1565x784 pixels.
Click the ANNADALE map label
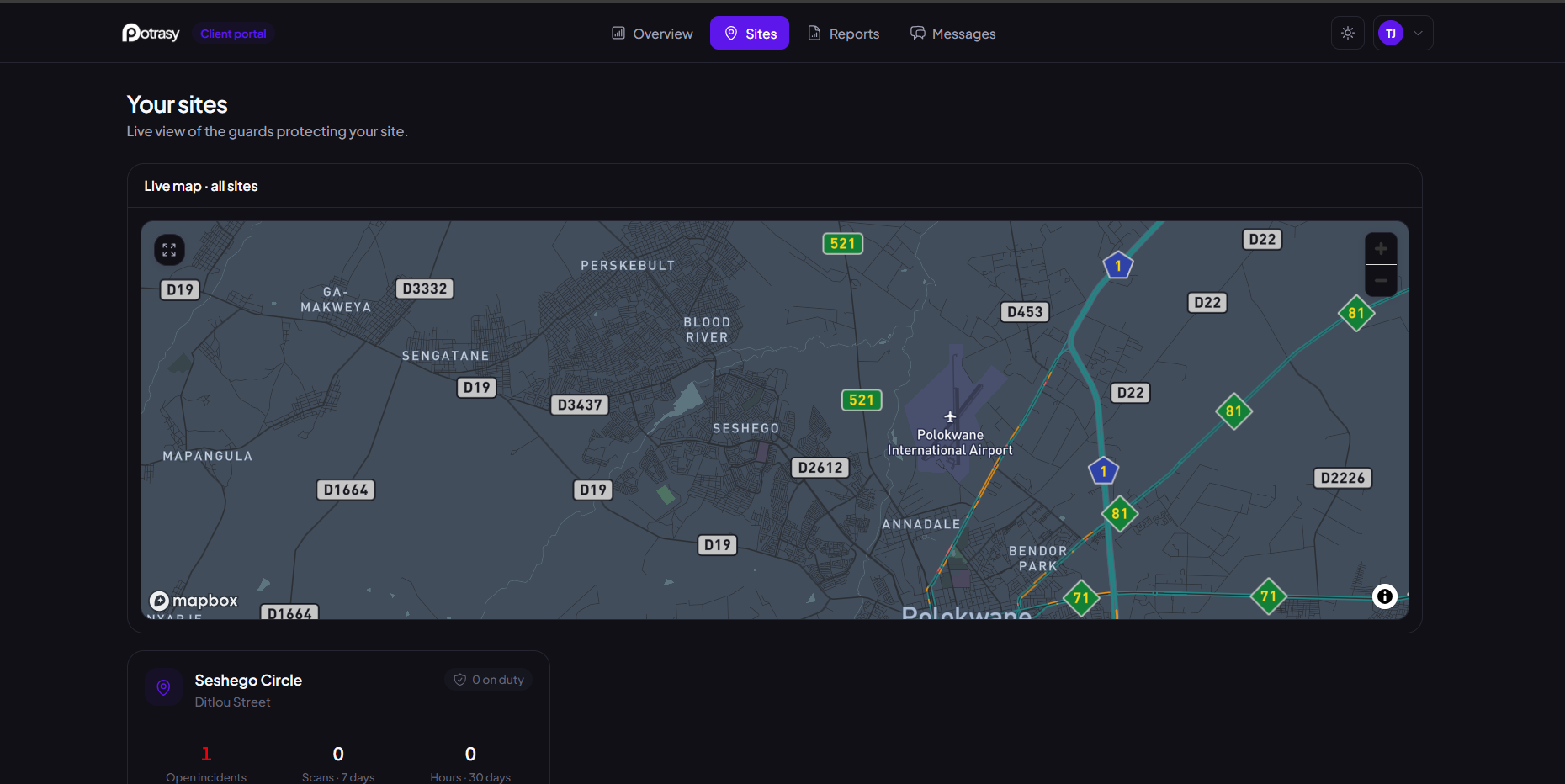[921, 524]
